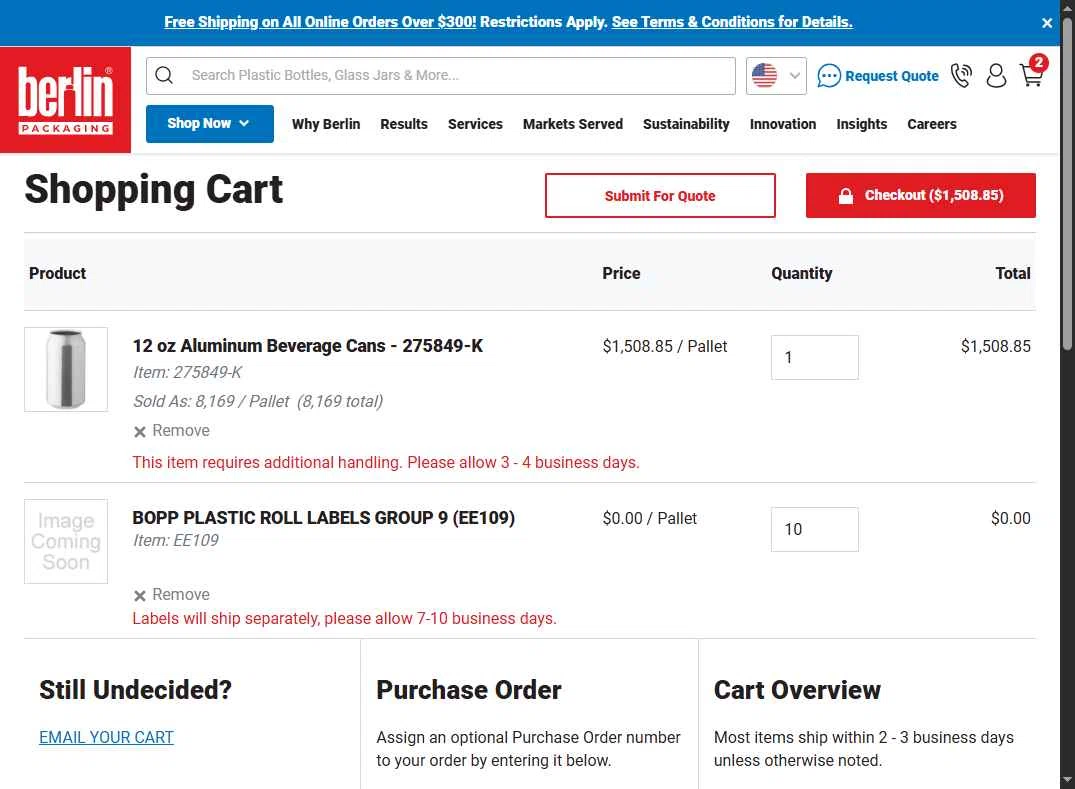This screenshot has width=1075, height=789.
Task: Open Free Shipping on Orders Over $300 link
Action: coord(319,22)
